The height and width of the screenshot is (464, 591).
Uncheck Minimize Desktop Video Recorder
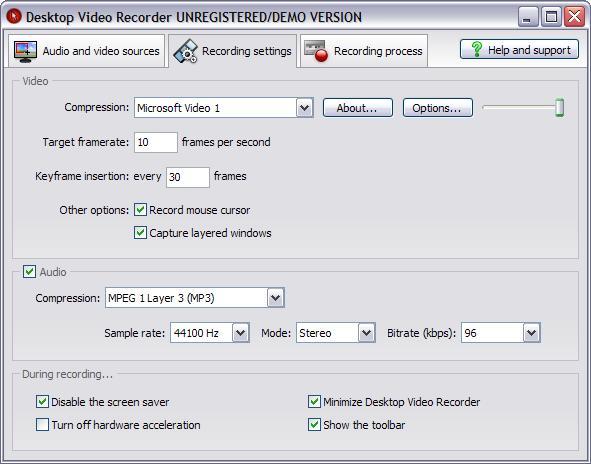(x=314, y=402)
